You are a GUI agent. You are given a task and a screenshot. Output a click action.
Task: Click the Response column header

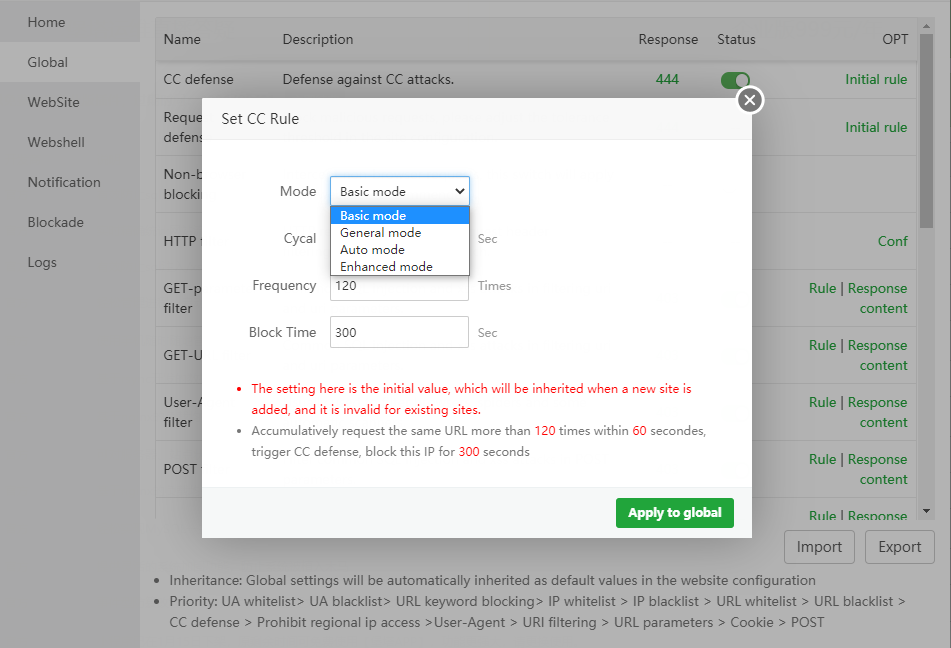coord(668,39)
